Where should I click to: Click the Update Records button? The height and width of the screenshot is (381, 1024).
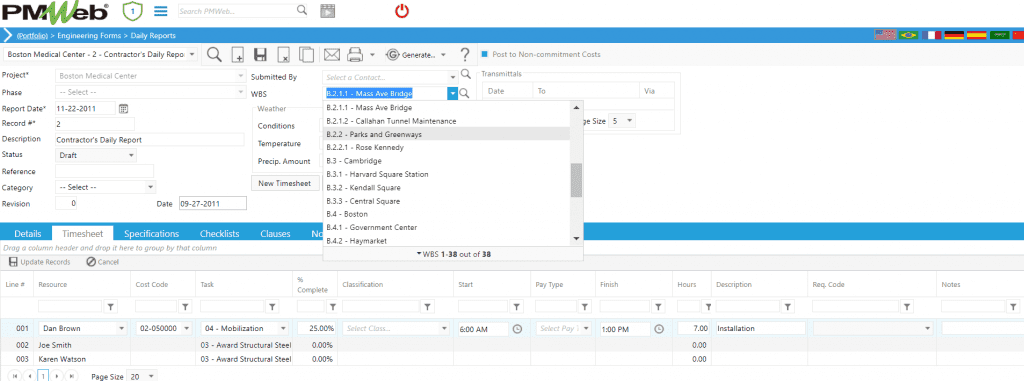click(x=39, y=262)
